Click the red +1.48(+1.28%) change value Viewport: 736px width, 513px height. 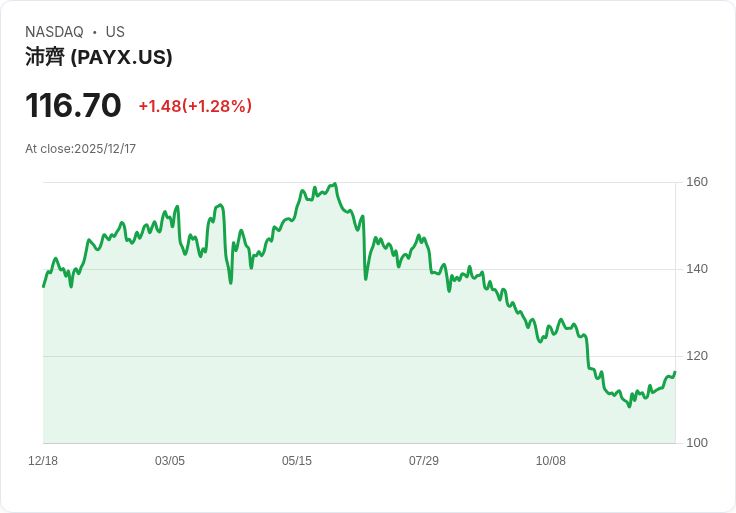tap(195, 106)
